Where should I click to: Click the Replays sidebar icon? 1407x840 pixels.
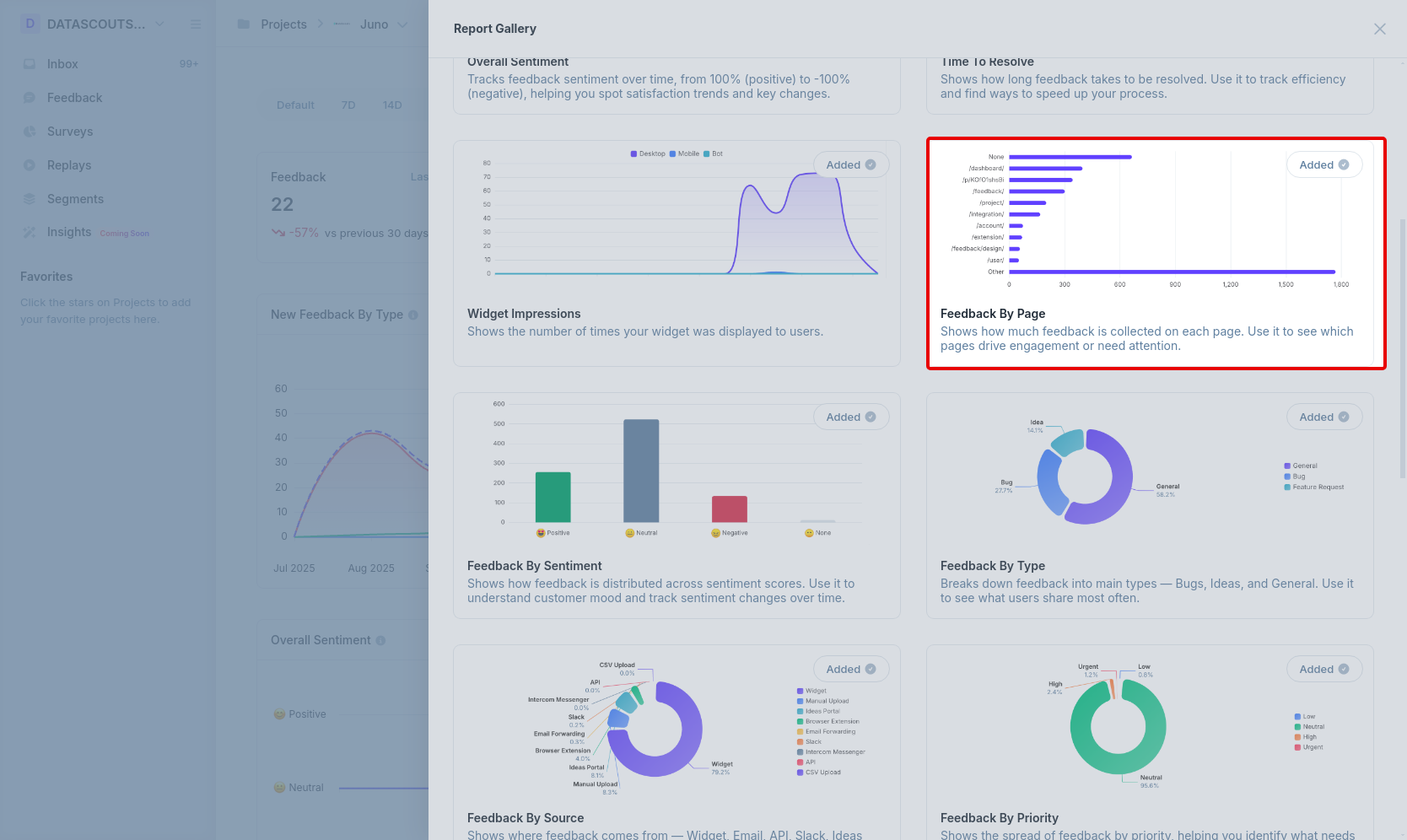[30, 165]
